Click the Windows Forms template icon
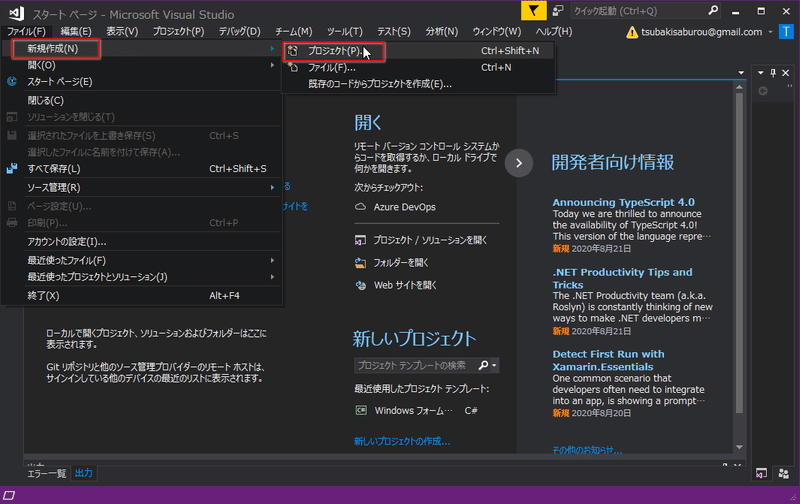The height and width of the screenshot is (504, 800). point(361,410)
